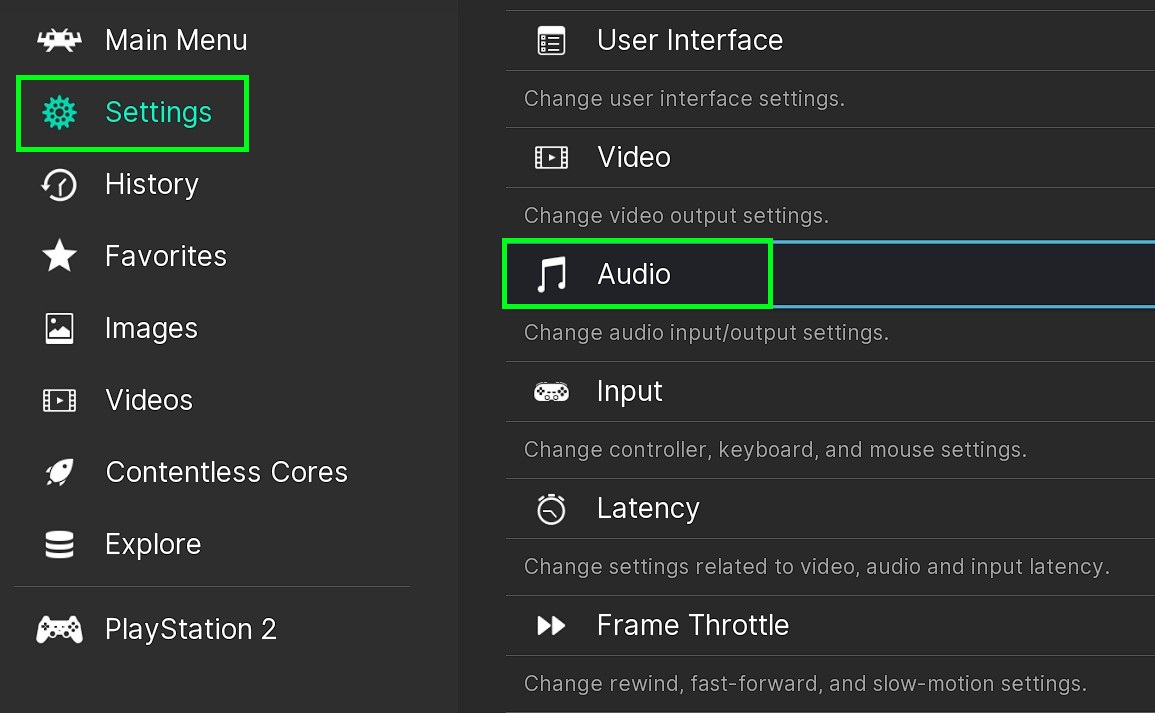Image resolution: width=1155 pixels, height=713 pixels.
Task: Open the Main Menu tab
Action: tap(176, 40)
